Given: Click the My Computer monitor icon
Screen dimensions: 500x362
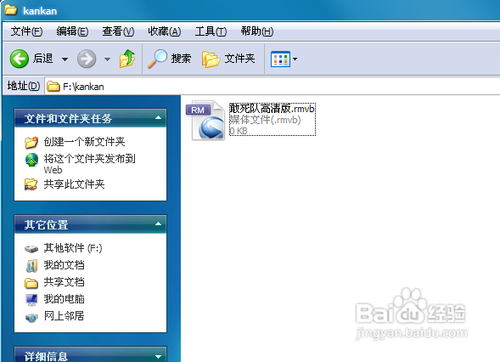Looking at the screenshot, I should (x=32, y=300).
